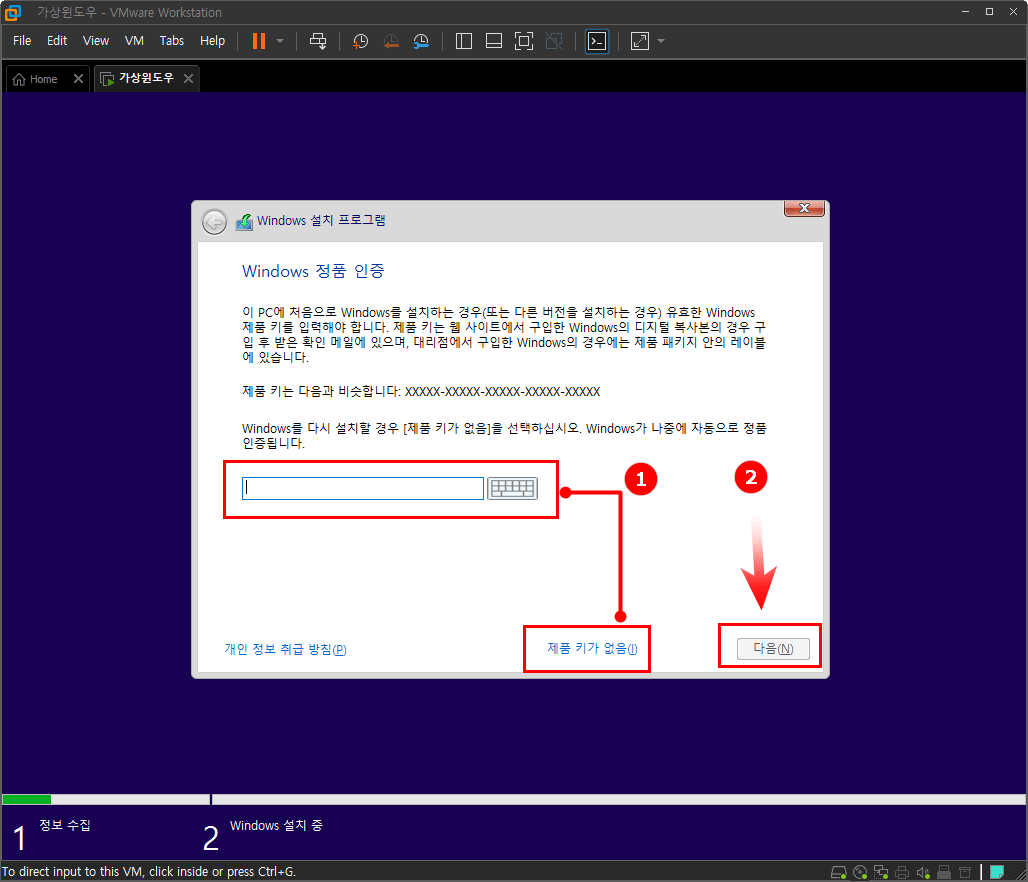
Task: Revert VM to previous snapshot
Action: [x=391, y=41]
